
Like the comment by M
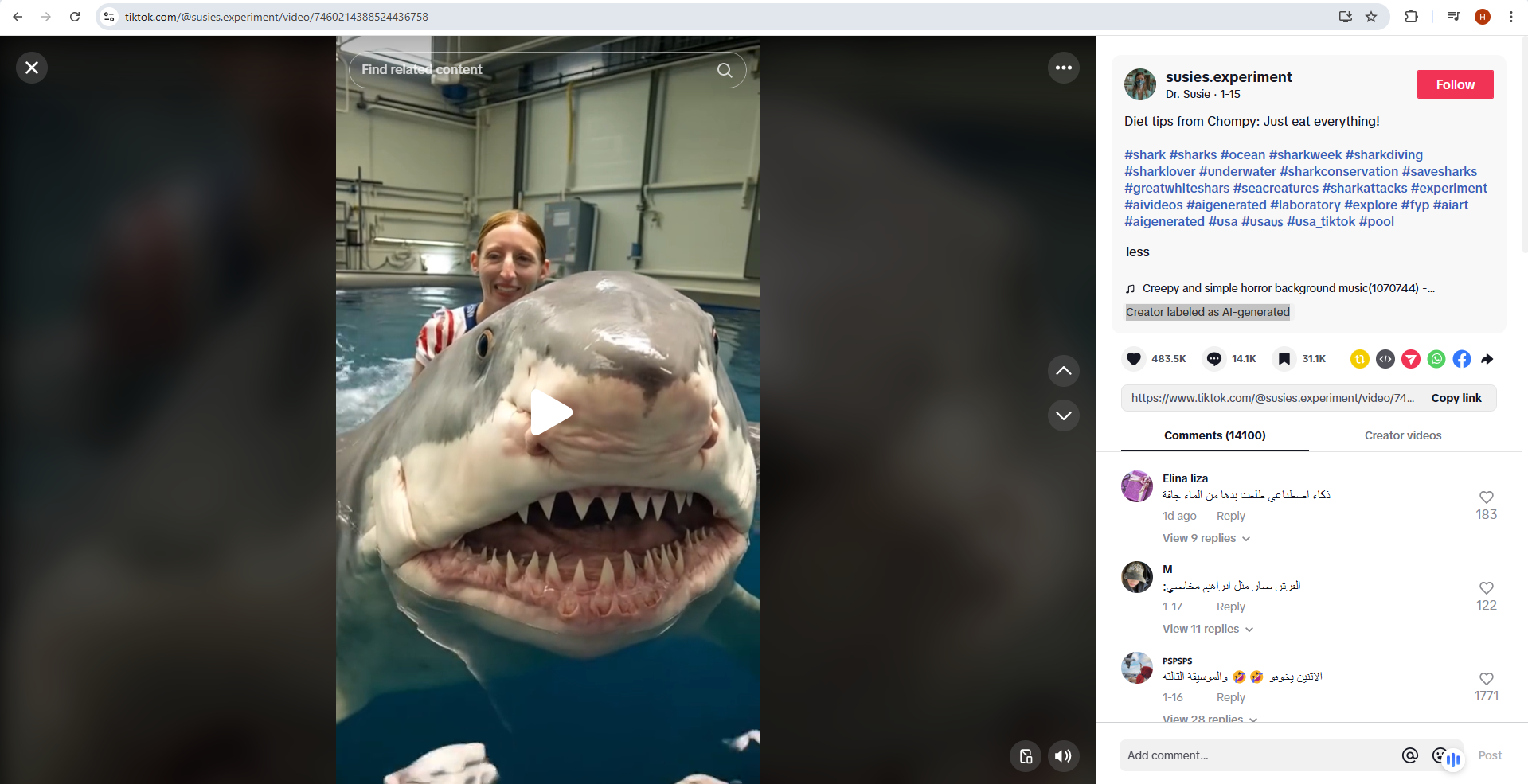coord(1486,588)
